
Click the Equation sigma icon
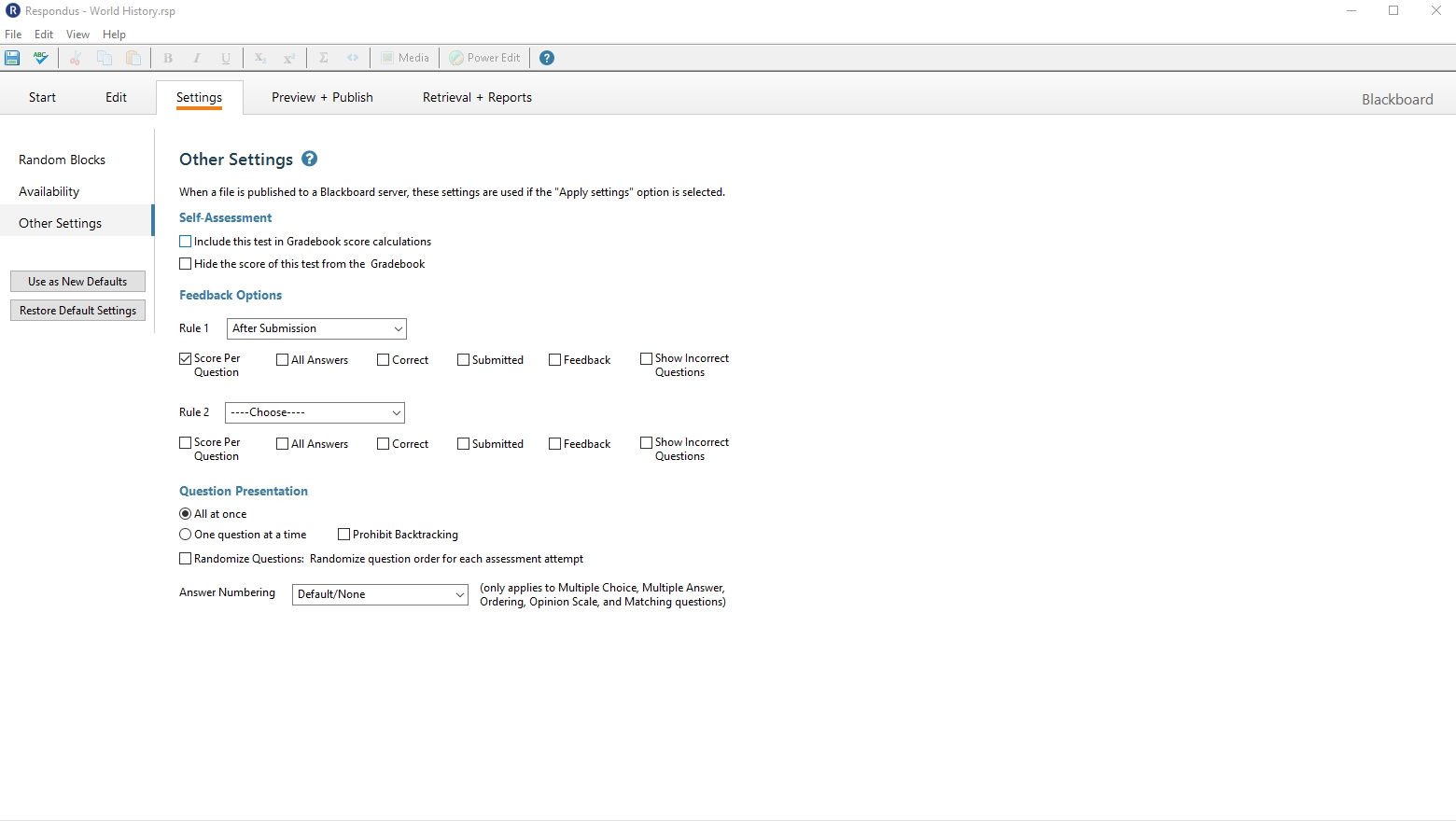(324, 58)
